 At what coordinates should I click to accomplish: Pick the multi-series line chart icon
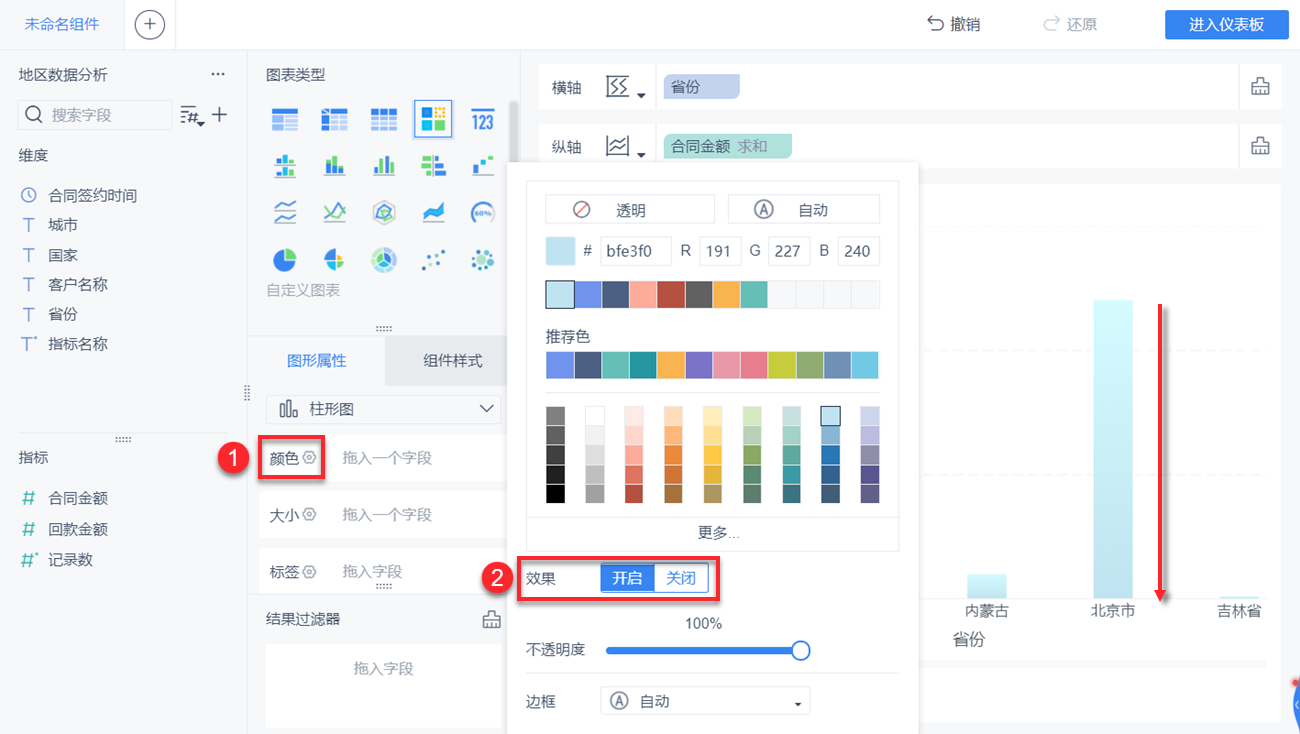click(334, 212)
